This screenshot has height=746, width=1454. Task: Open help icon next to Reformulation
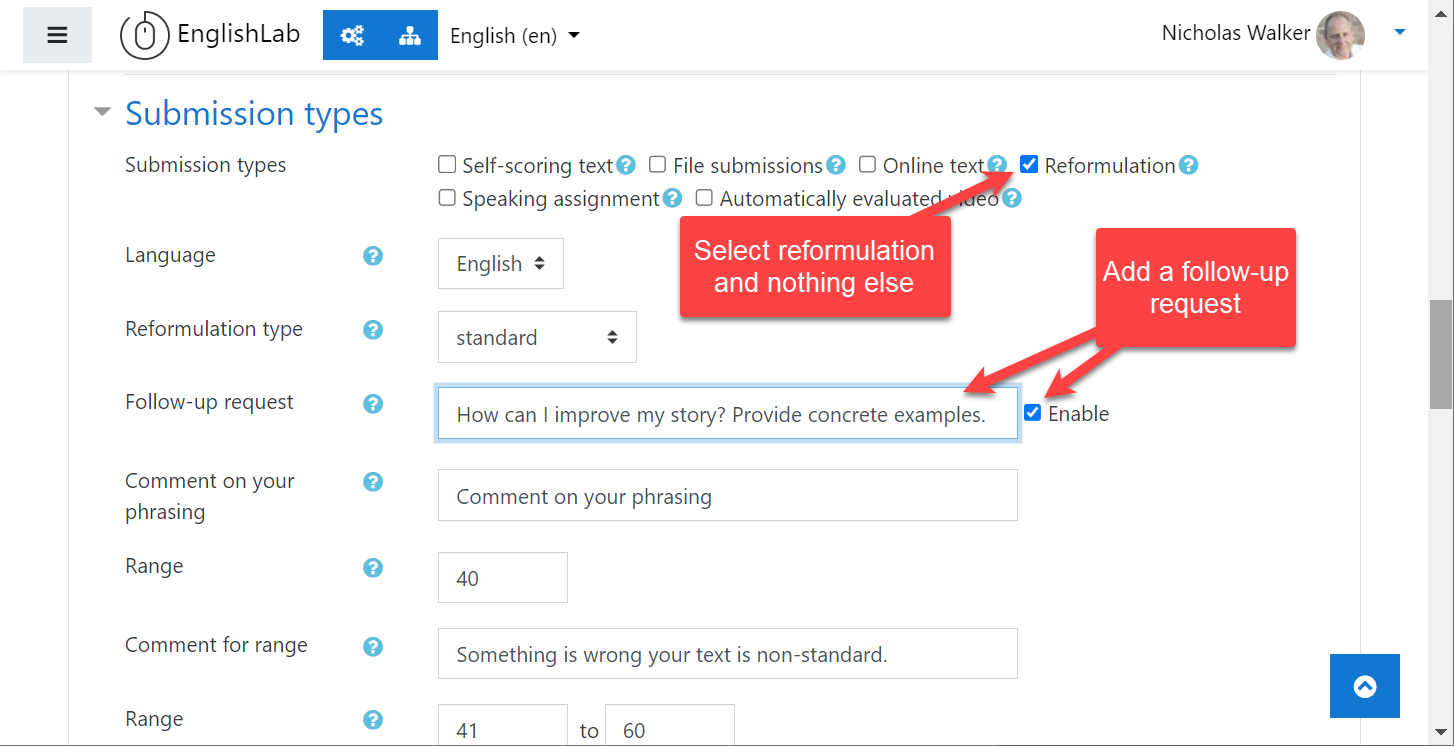tap(1188, 165)
